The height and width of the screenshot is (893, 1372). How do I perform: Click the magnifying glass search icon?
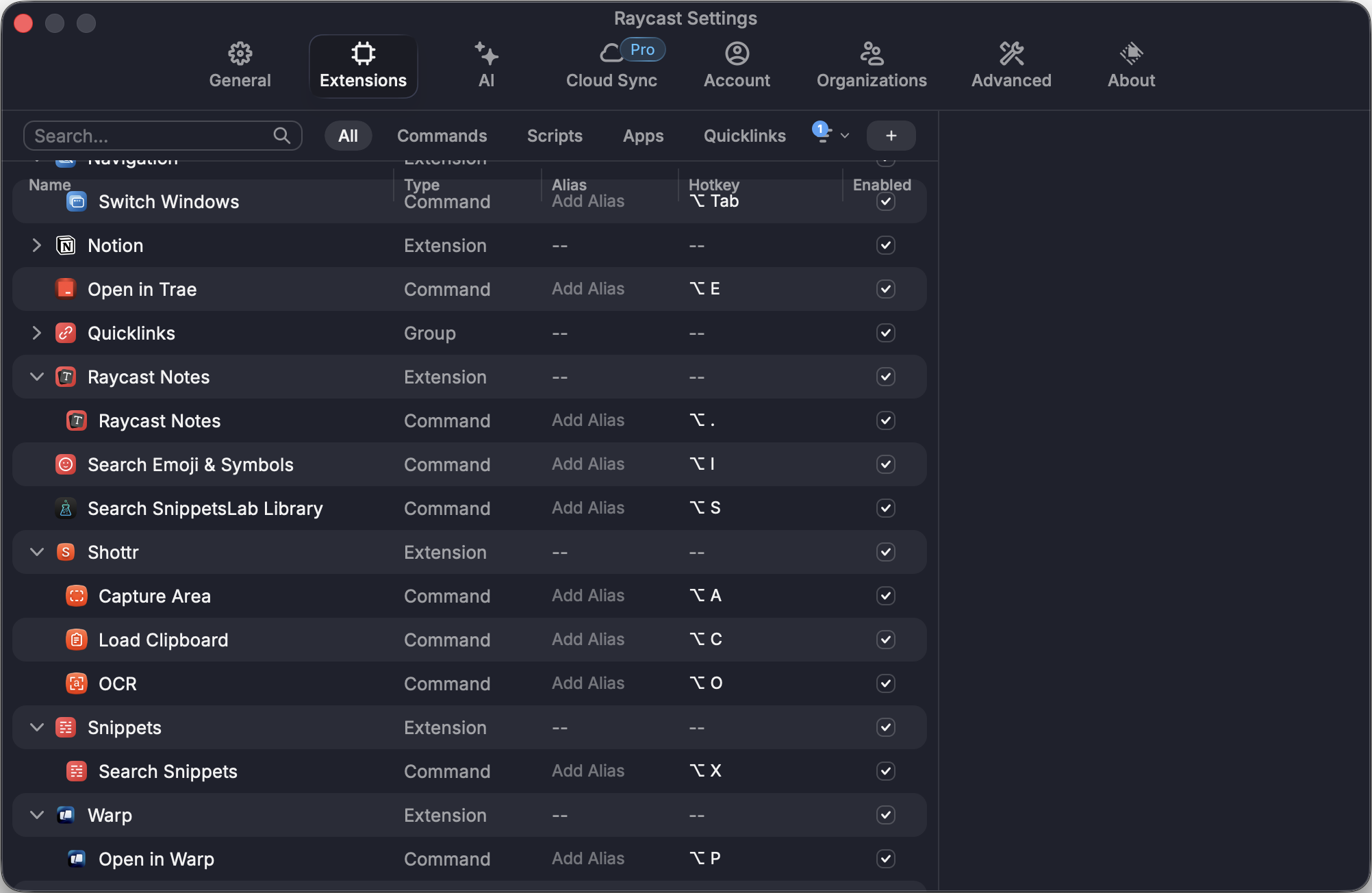pos(281,136)
